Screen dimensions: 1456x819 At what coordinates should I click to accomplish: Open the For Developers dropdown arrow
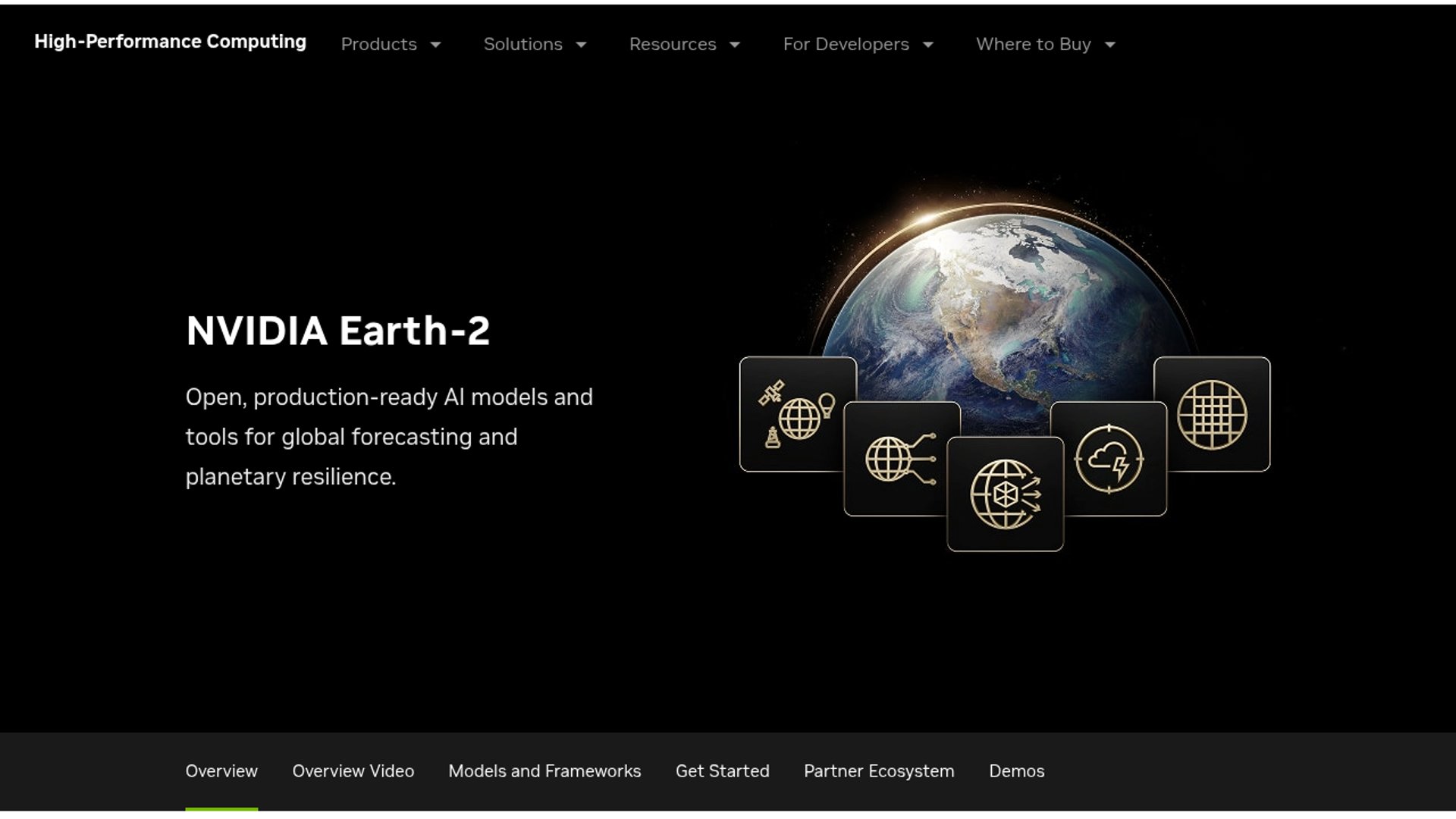[928, 45]
